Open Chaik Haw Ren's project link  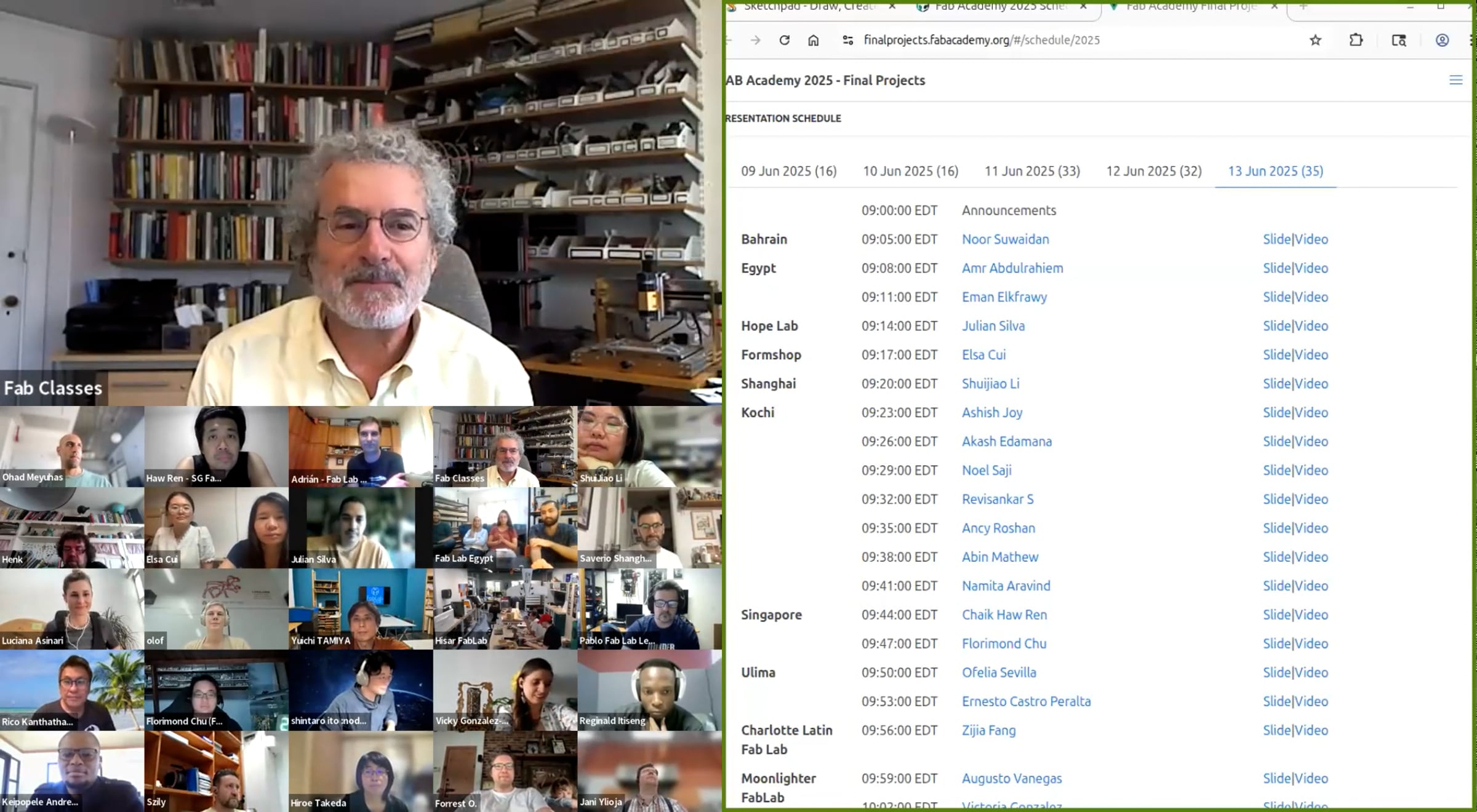1004,615
